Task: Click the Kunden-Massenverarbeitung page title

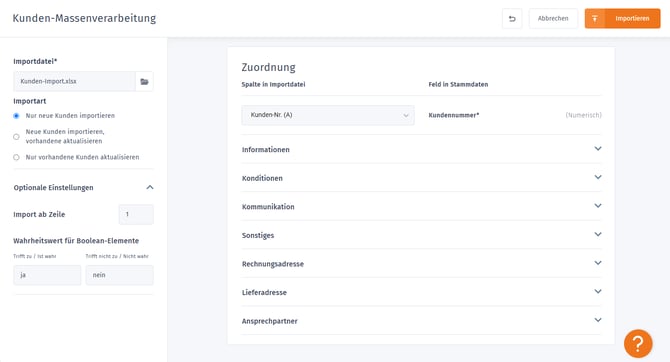Action: pyautogui.click(x=84, y=18)
